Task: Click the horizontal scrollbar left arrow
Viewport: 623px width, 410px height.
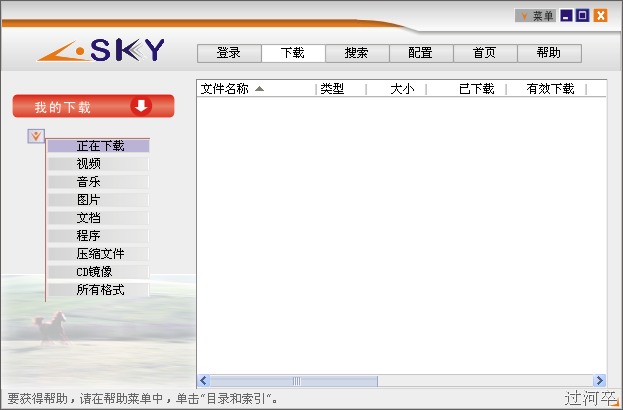Action: 203,381
